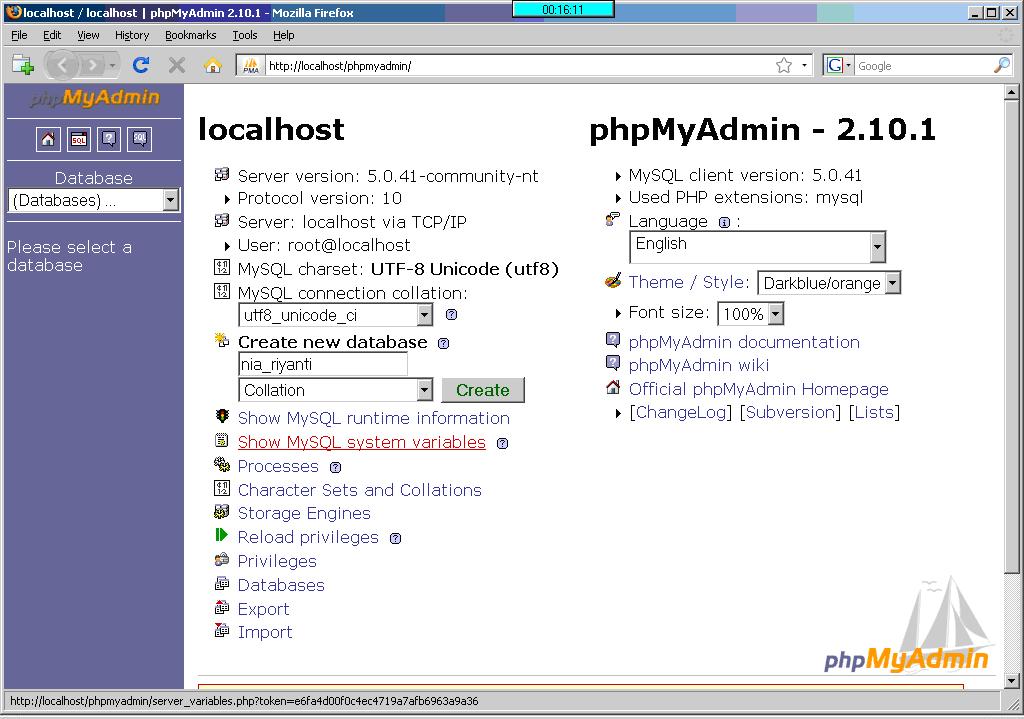Screen dimensions: 1024x719
Task: Open Show MySQL runtime information link
Action: pyautogui.click(x=374, y=418)
